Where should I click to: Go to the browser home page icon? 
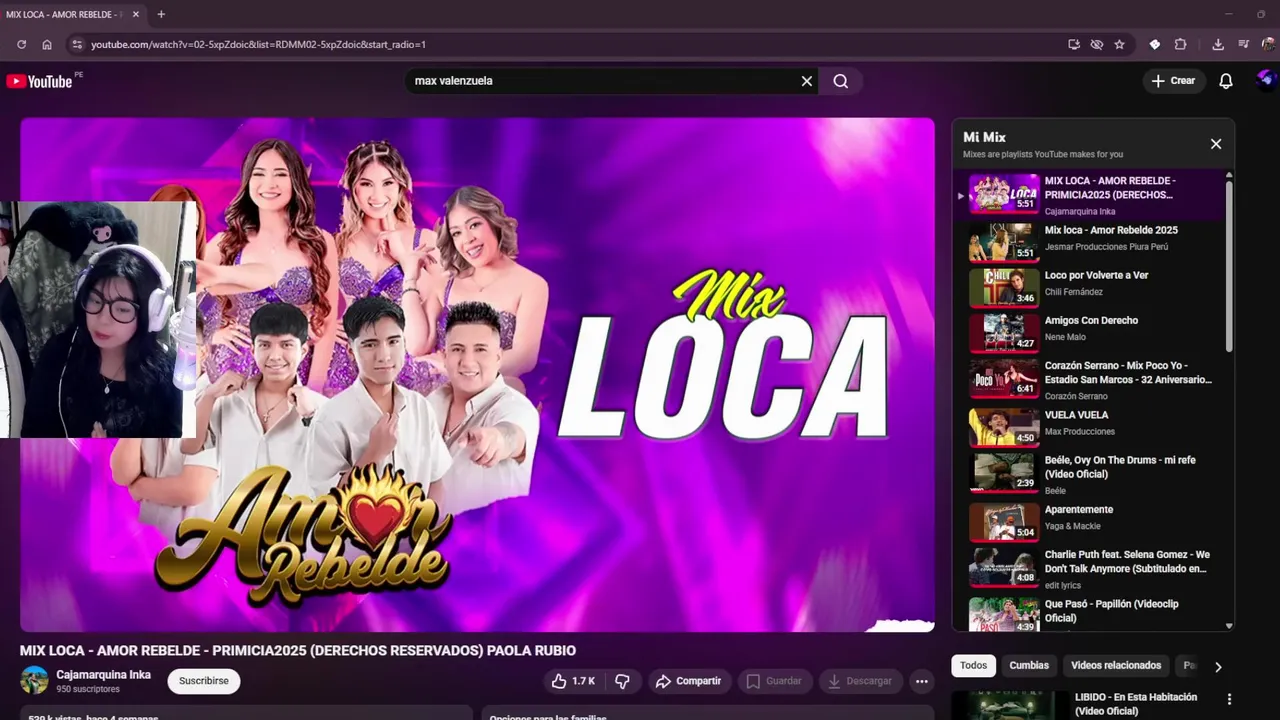click(x=47, y=44)
